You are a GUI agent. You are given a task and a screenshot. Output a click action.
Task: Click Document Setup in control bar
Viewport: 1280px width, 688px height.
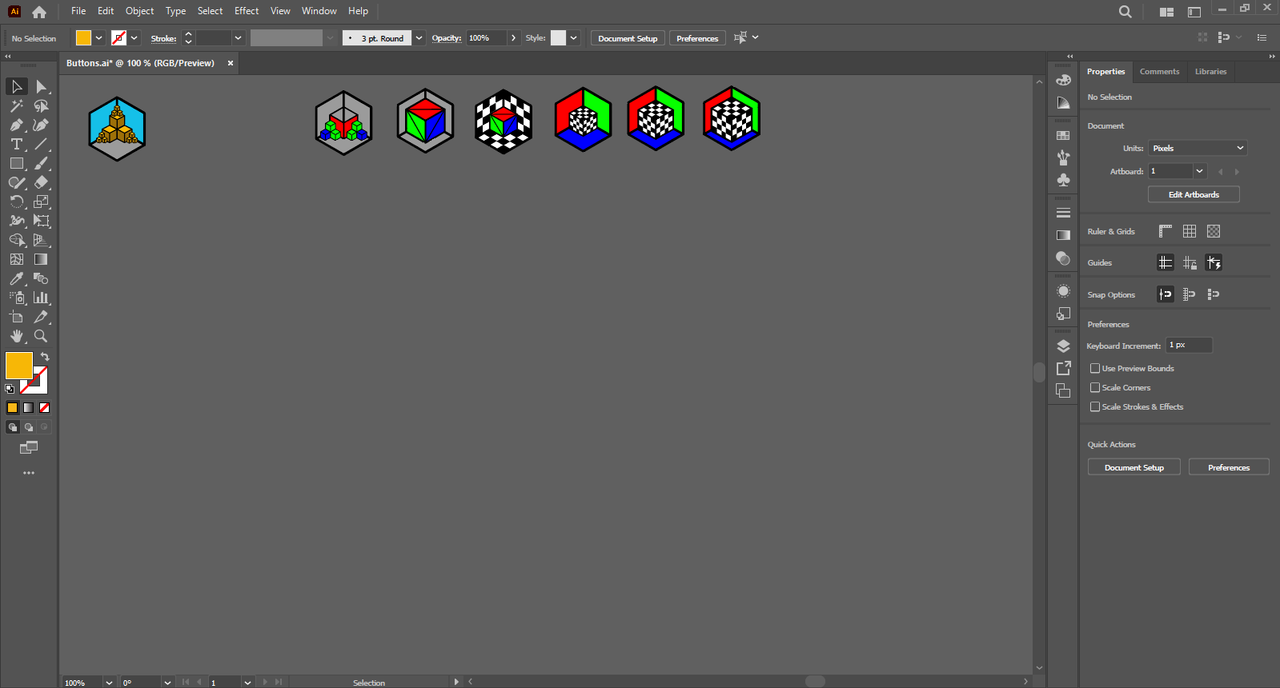coord(628,38)
